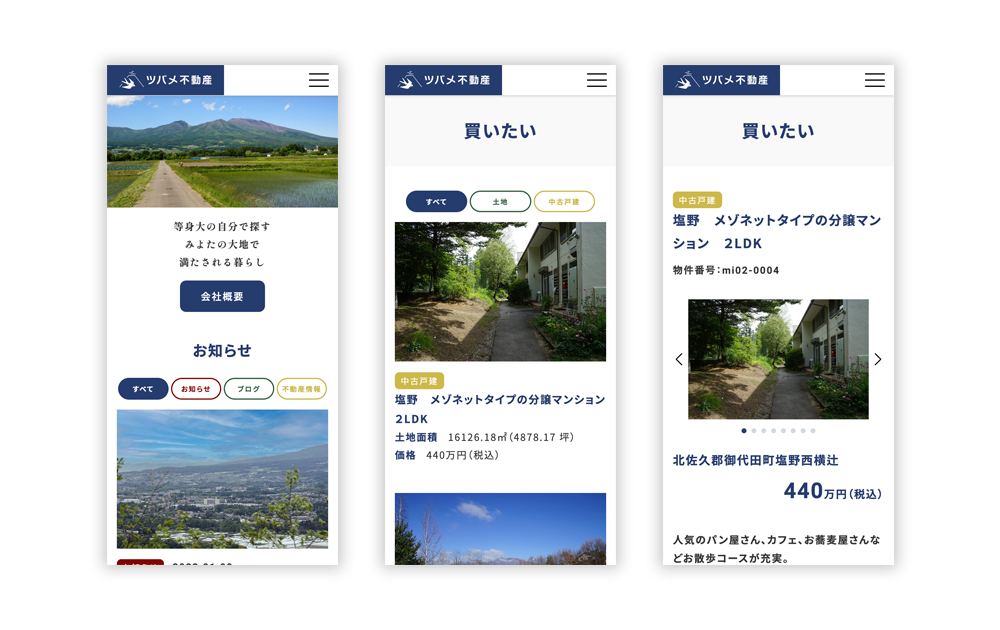Click the carousel property photo on detail page

tap(778, 359)
